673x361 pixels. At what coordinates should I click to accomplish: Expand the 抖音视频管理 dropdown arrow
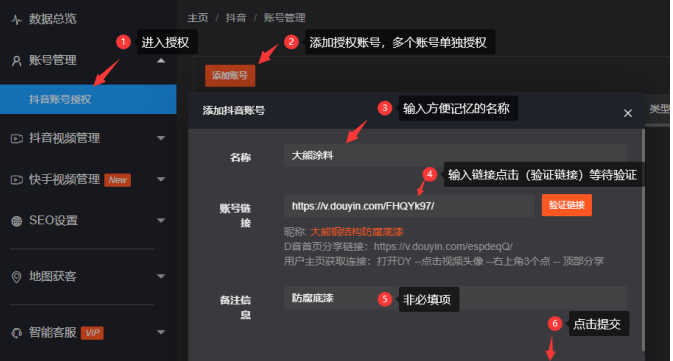pyautogui.click(x=161, y=138)
